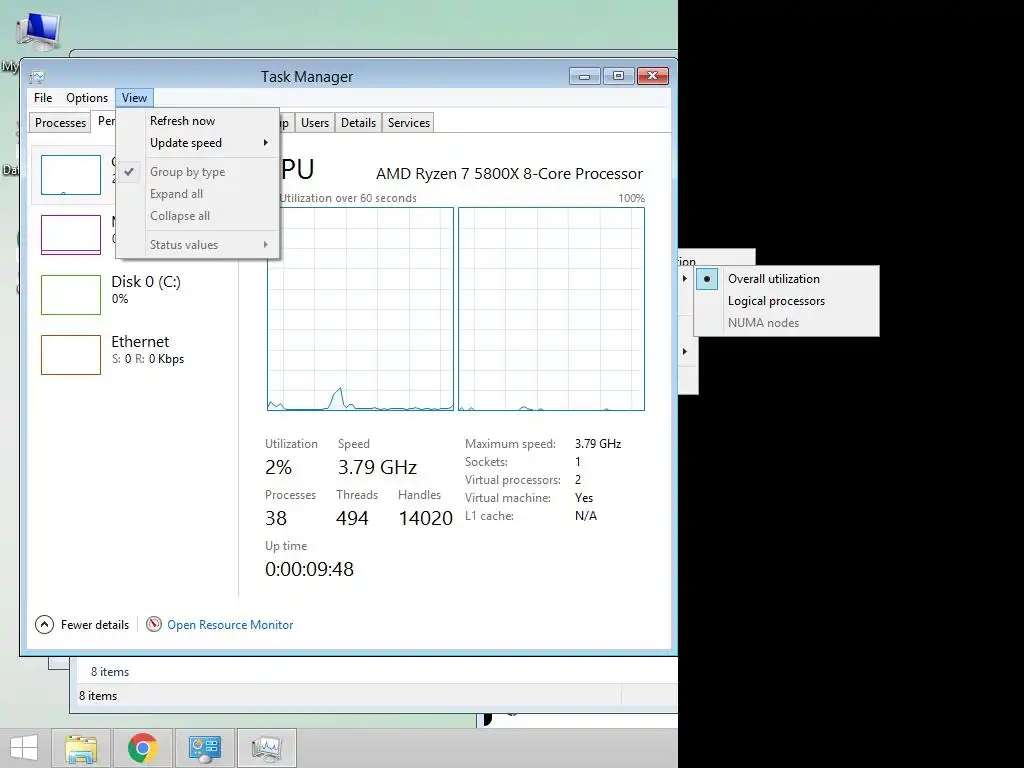
Task: Open the Windows Start button
Action: click(24, 748)
